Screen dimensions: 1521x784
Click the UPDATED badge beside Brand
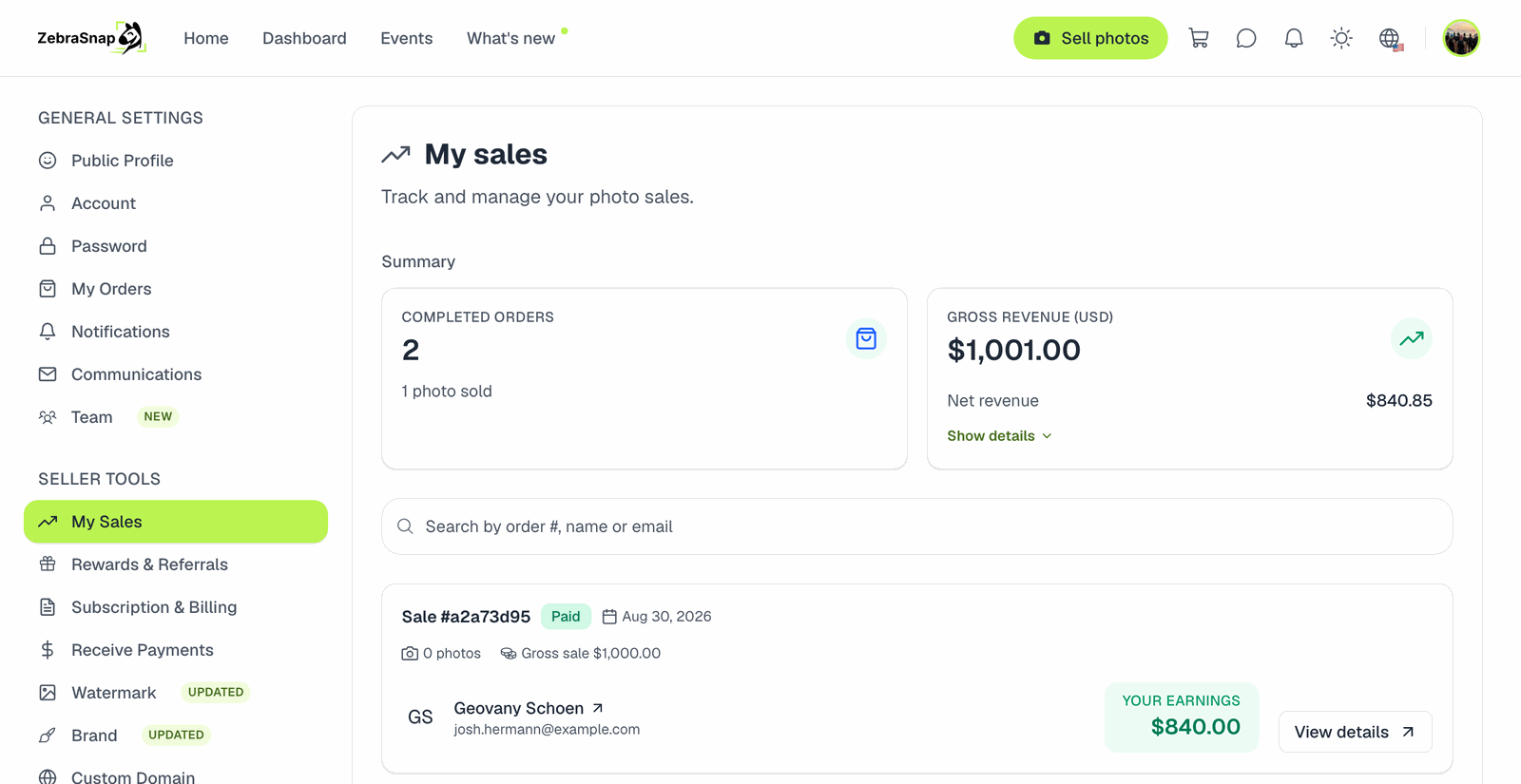(x=176, y=735)
